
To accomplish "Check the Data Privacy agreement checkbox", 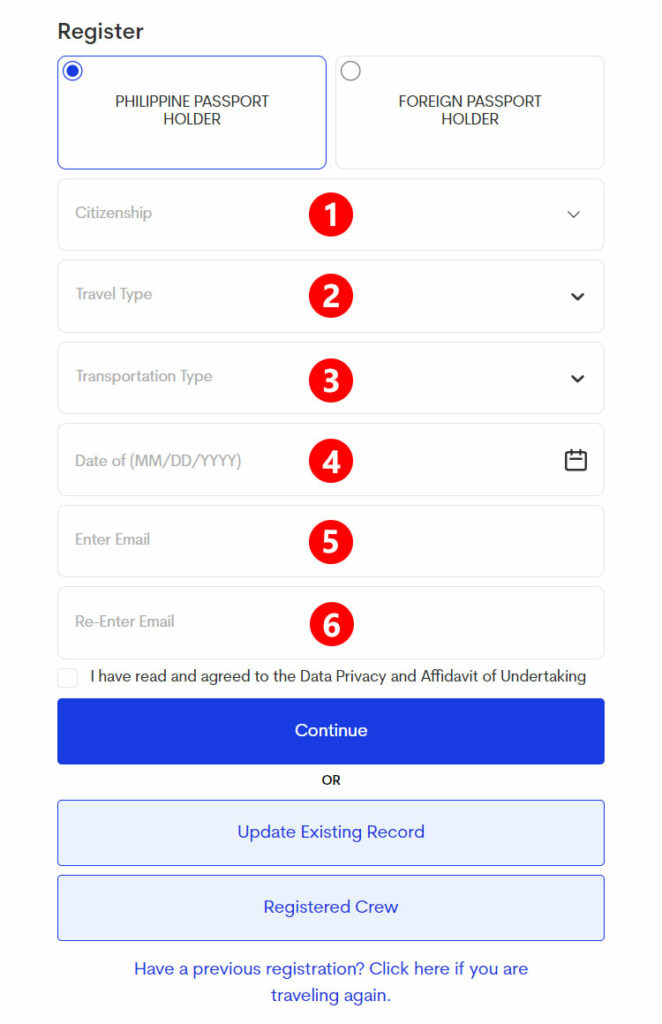I will coord(67,677).
